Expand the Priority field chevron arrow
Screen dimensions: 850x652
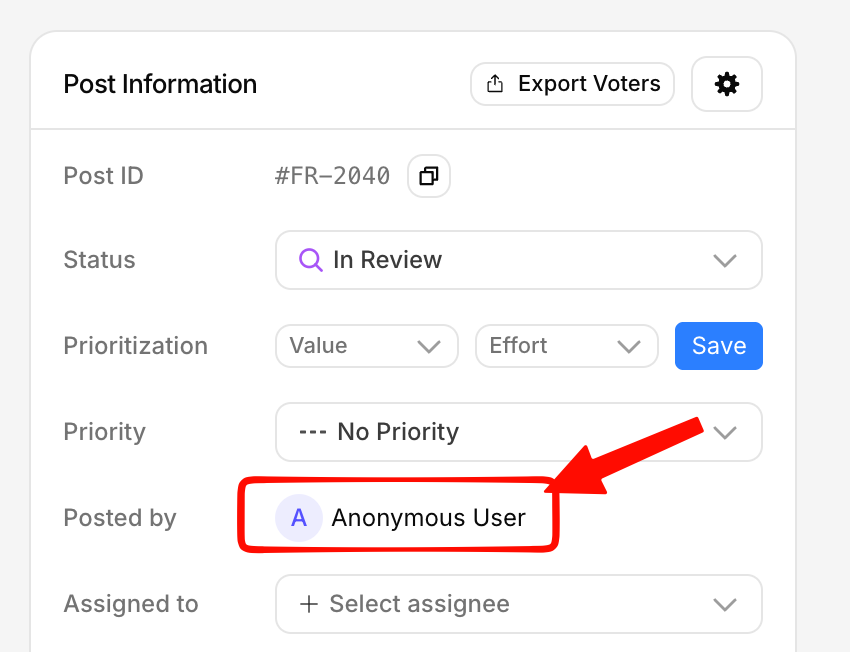pos(724,432)
